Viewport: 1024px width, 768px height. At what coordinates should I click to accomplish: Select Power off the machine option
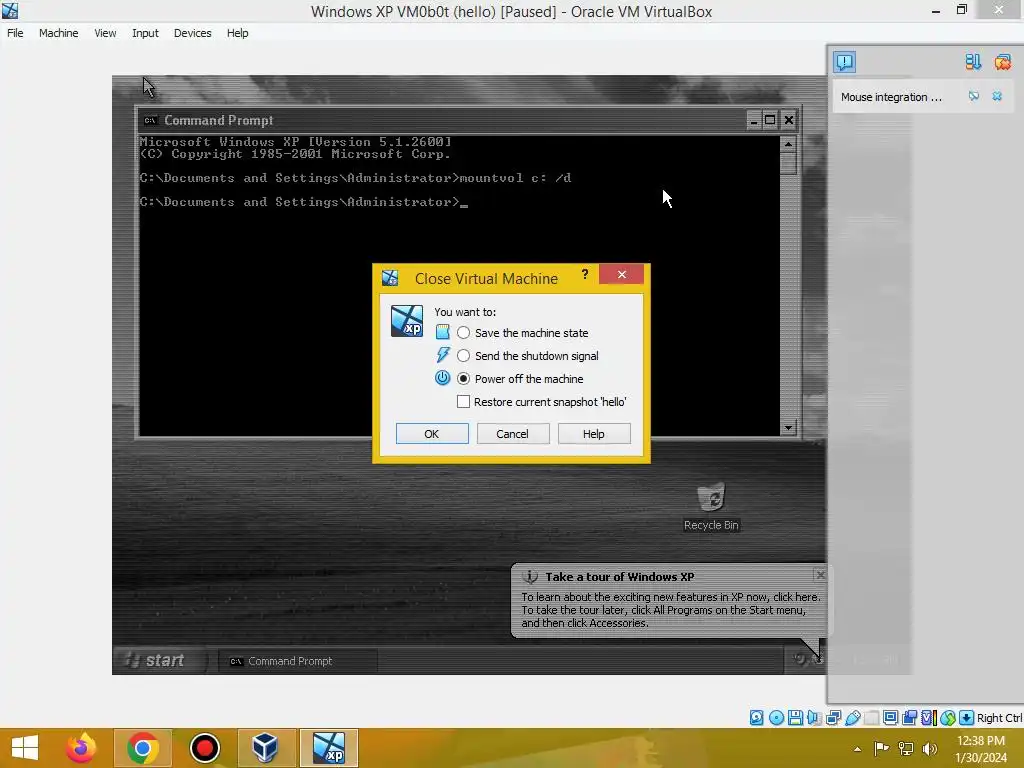[x=520, y=379]
